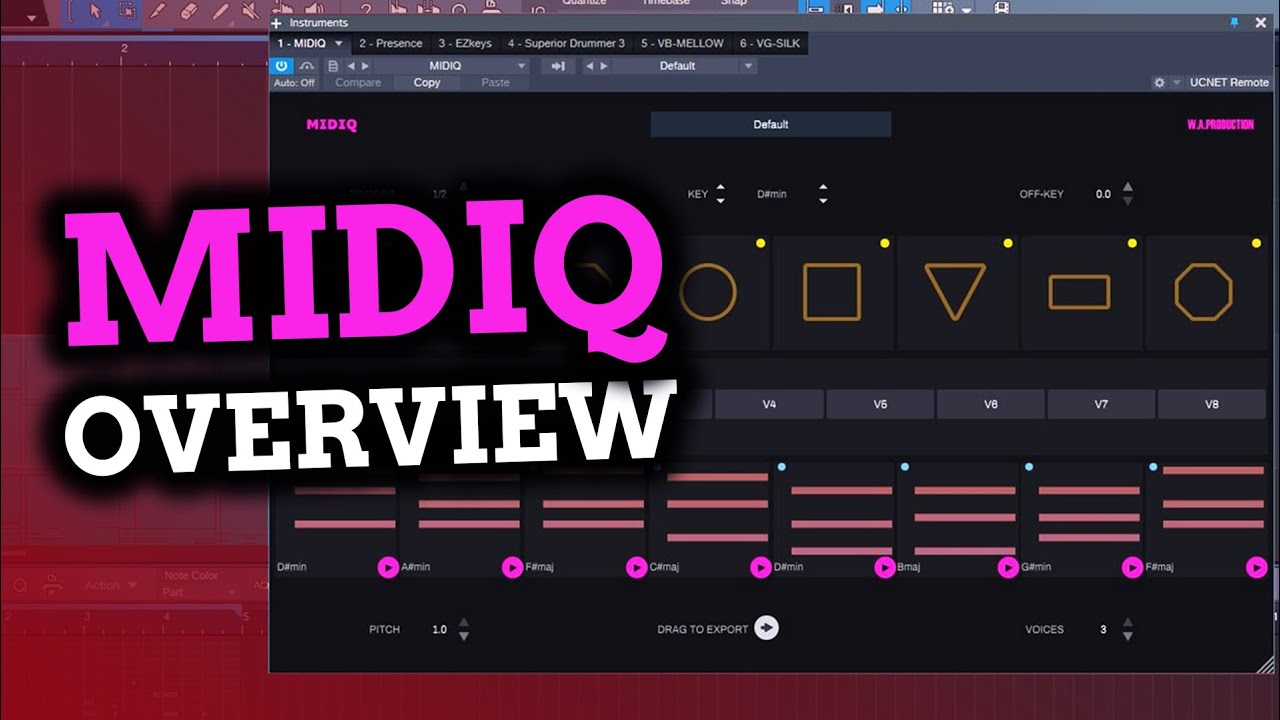Select the circle shape pattern
Image resolution: width=1280 pixels, height=720 pixels.
click(708, 292)
